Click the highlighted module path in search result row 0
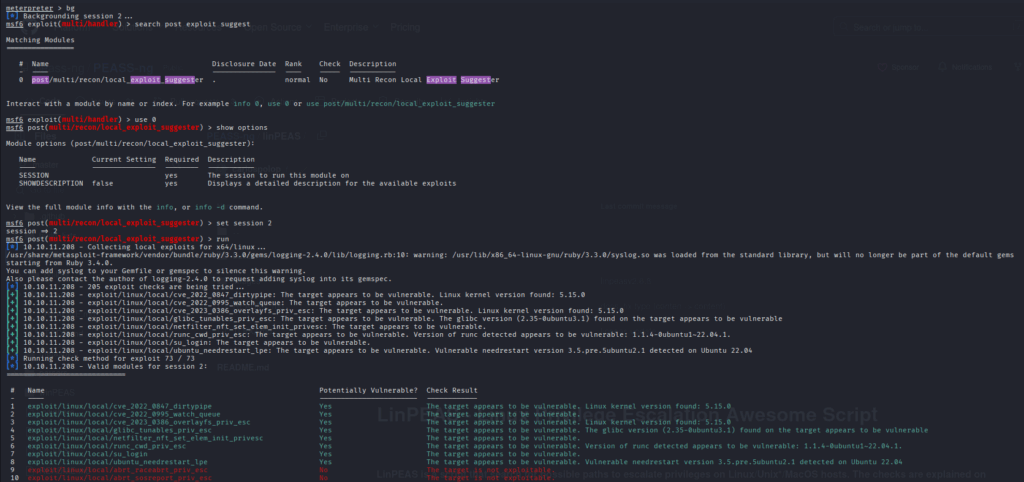Image resolution: width=1024 pixels, height=482 pixels. coord(117,79)
